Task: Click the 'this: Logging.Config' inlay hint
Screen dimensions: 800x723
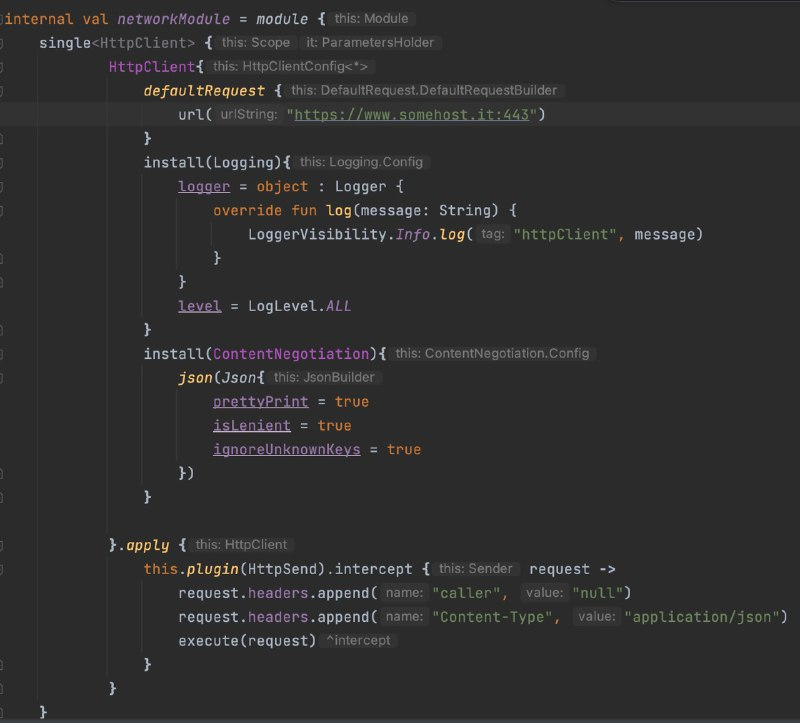Action: [361, 162]
